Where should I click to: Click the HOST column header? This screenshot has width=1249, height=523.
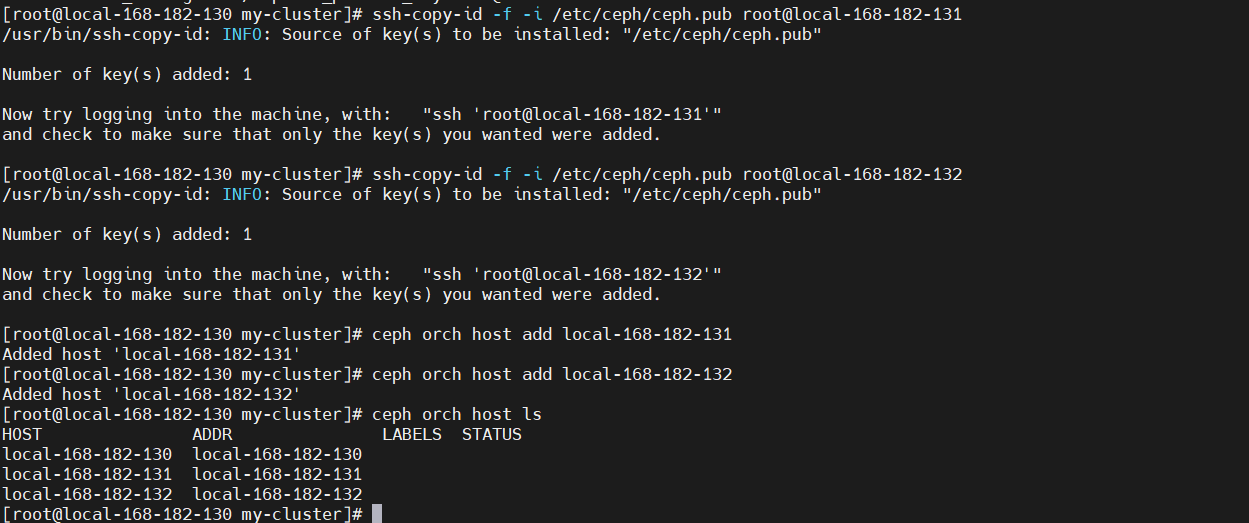point(22,434)
